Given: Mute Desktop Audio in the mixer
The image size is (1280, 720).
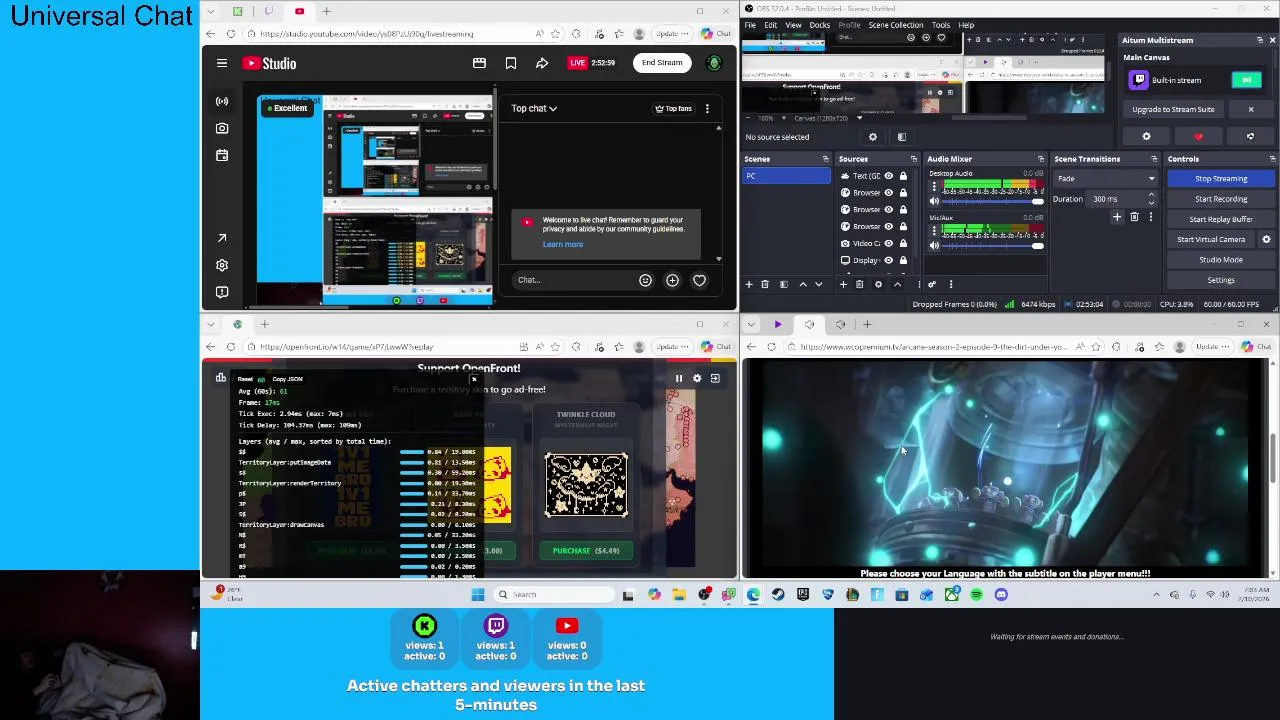Looking at the screenshot, I should pyautogui.click(x=934, y=201).
